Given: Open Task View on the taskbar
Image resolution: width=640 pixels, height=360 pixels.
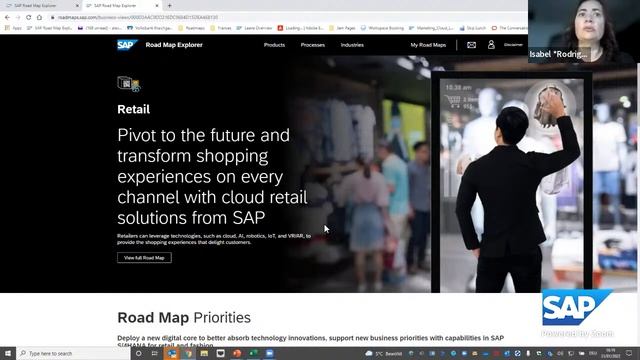Looking at the screenshot, I should [155, 353].
